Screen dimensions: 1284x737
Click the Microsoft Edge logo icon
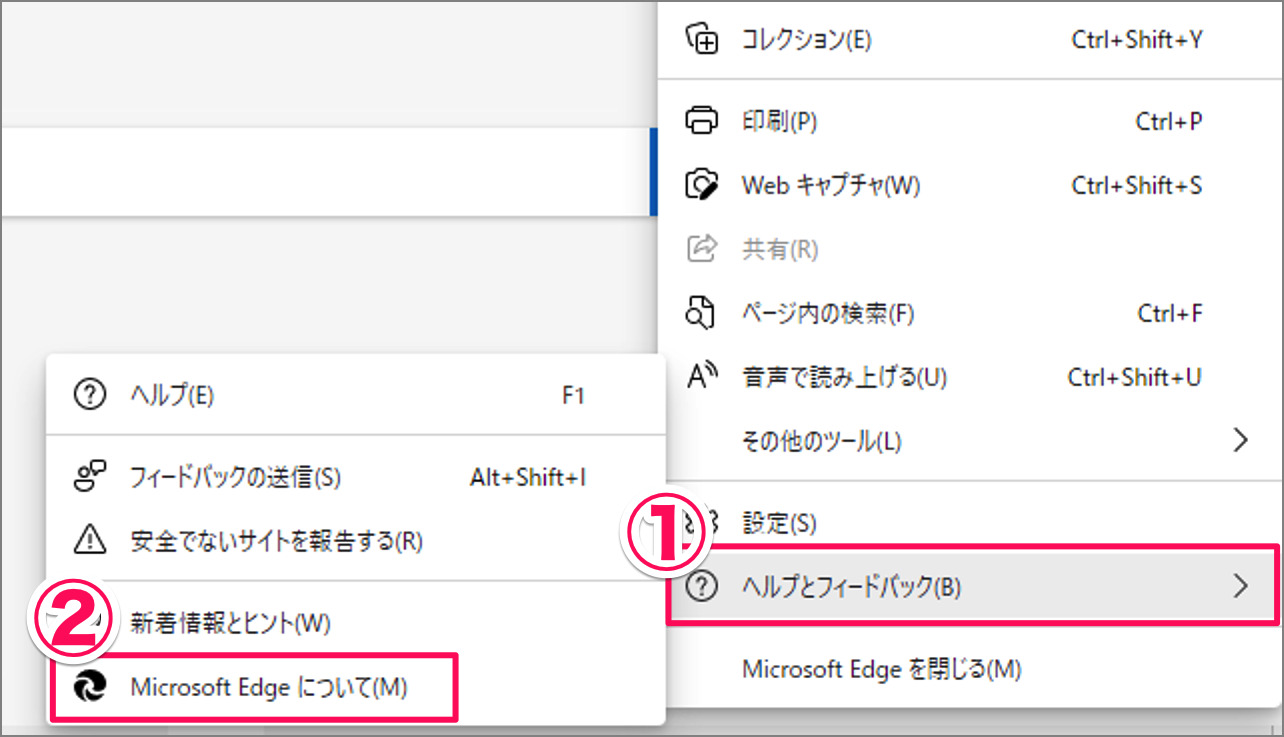90,687
